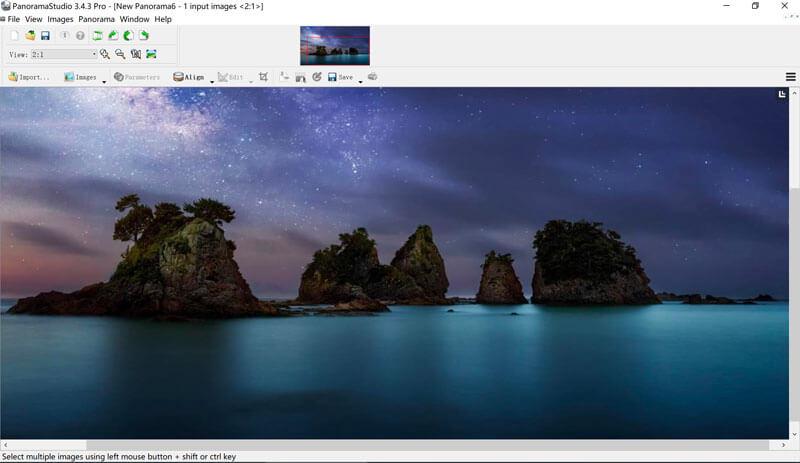Click the horizon adjust icon right of crop
The height and width of the screenshot is (463, 800).
[x=284, y=77]
